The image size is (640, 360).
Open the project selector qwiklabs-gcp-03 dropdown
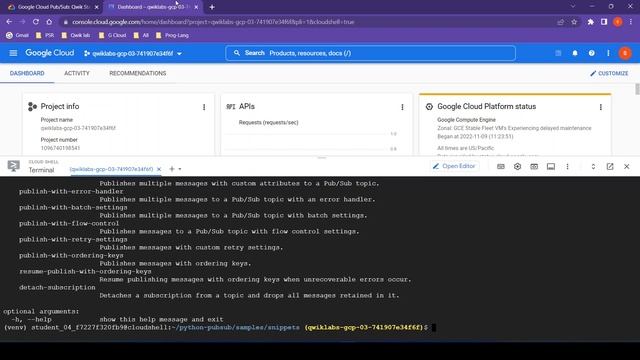point(133,53)
